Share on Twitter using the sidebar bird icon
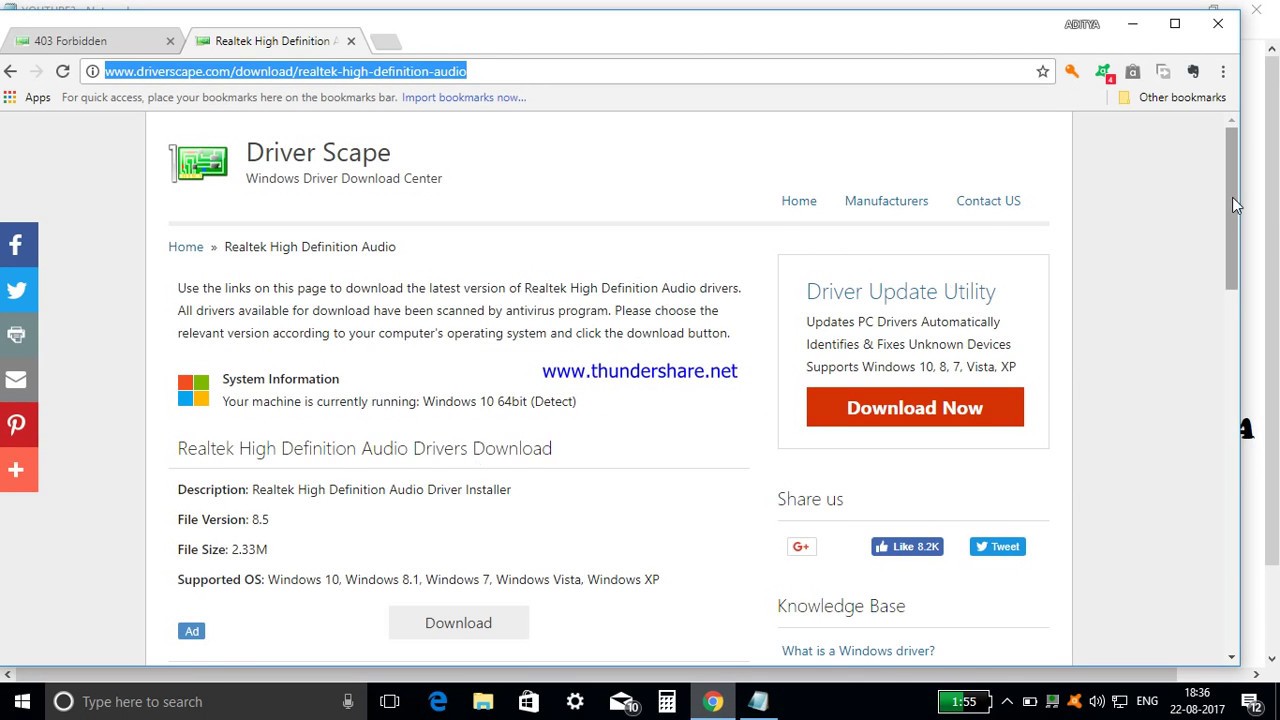 tap(18, 290)
